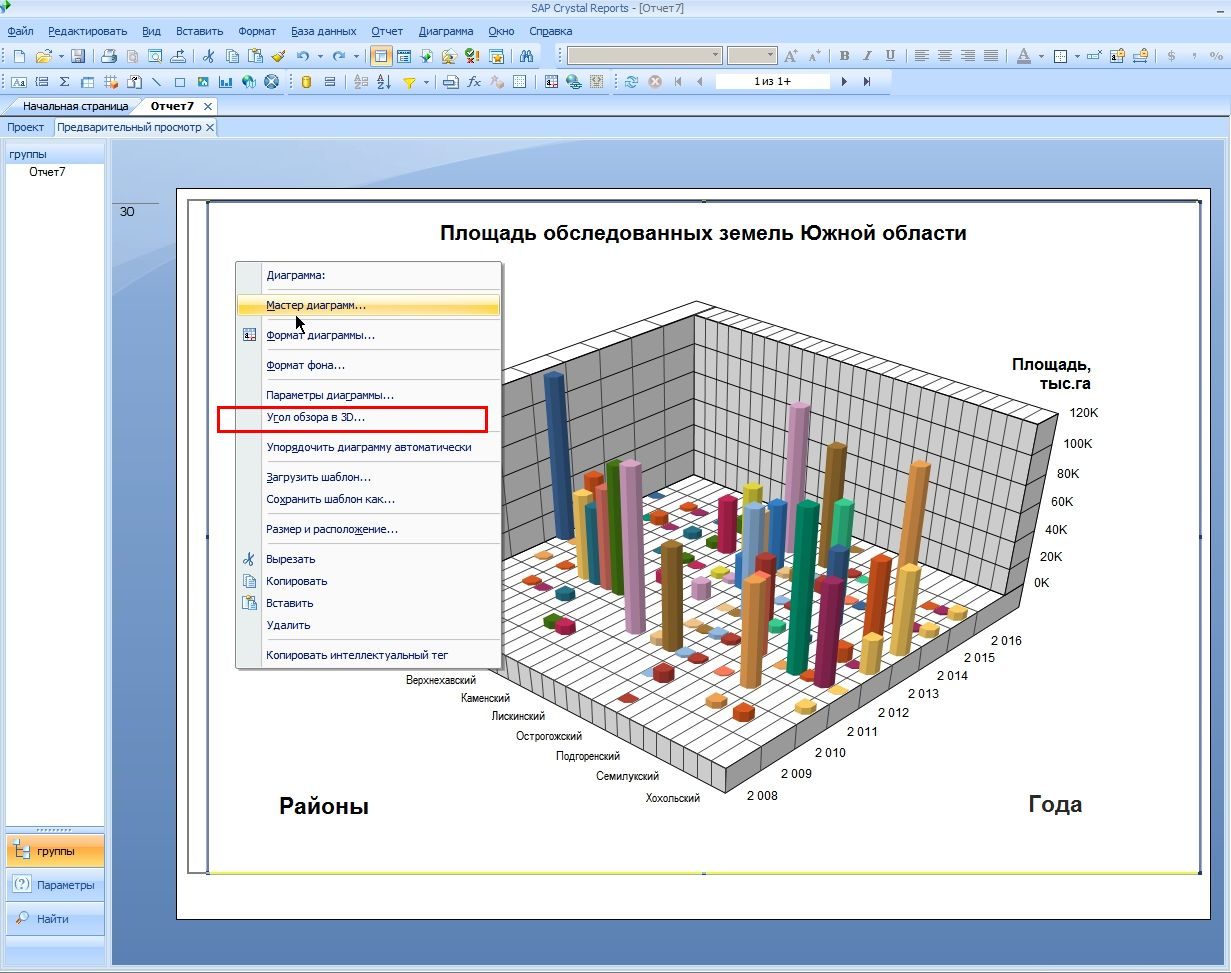The height and width of the screenshot is (973, 1231).
Task: Click the Format Painter brush icon
Action: (x=278, y=56)
